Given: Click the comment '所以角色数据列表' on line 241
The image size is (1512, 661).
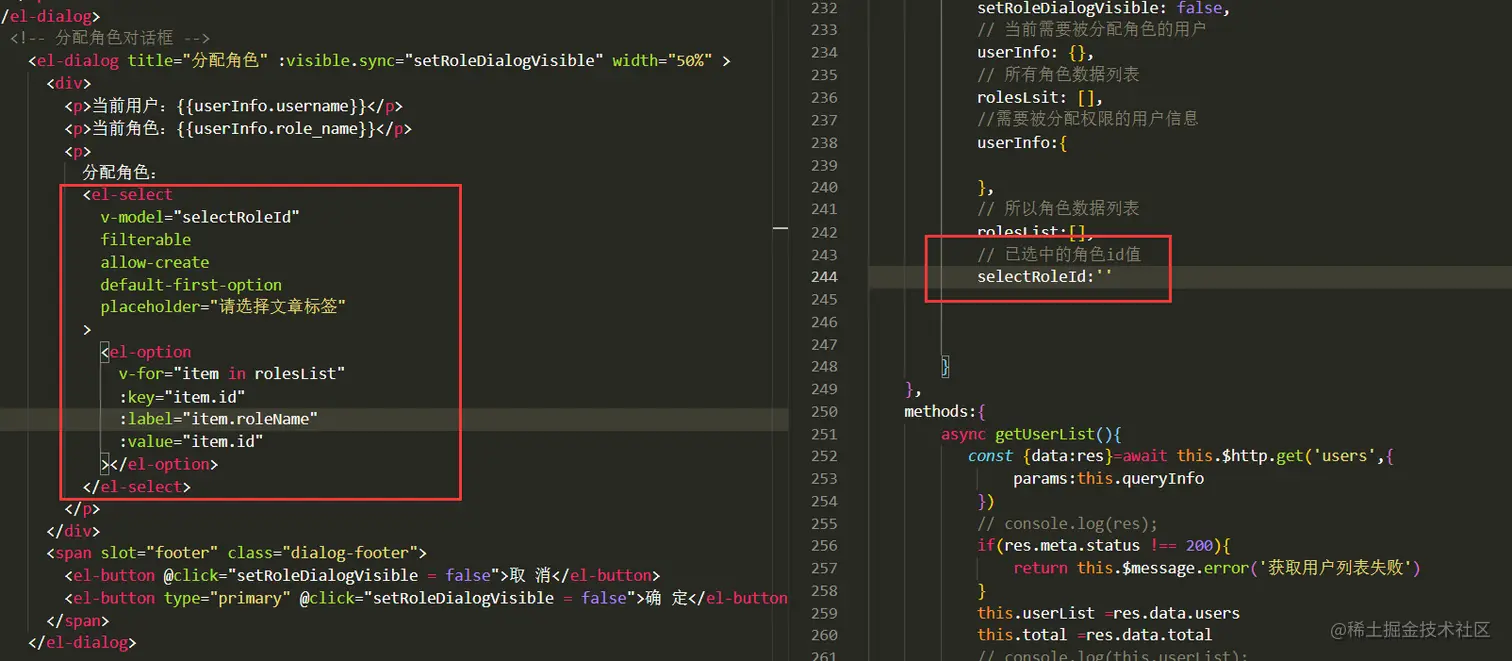Looking at the screenshot, I should point(1058,209).
